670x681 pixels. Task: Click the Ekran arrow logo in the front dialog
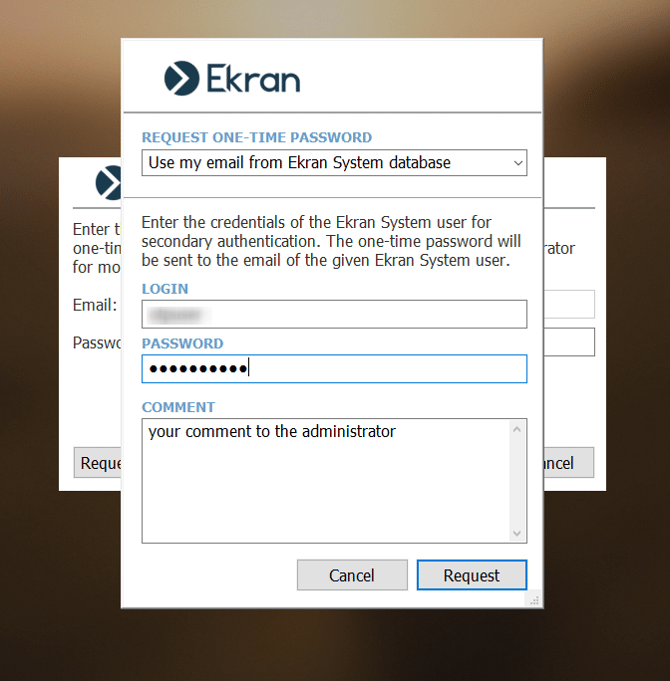tap(182, 78)
